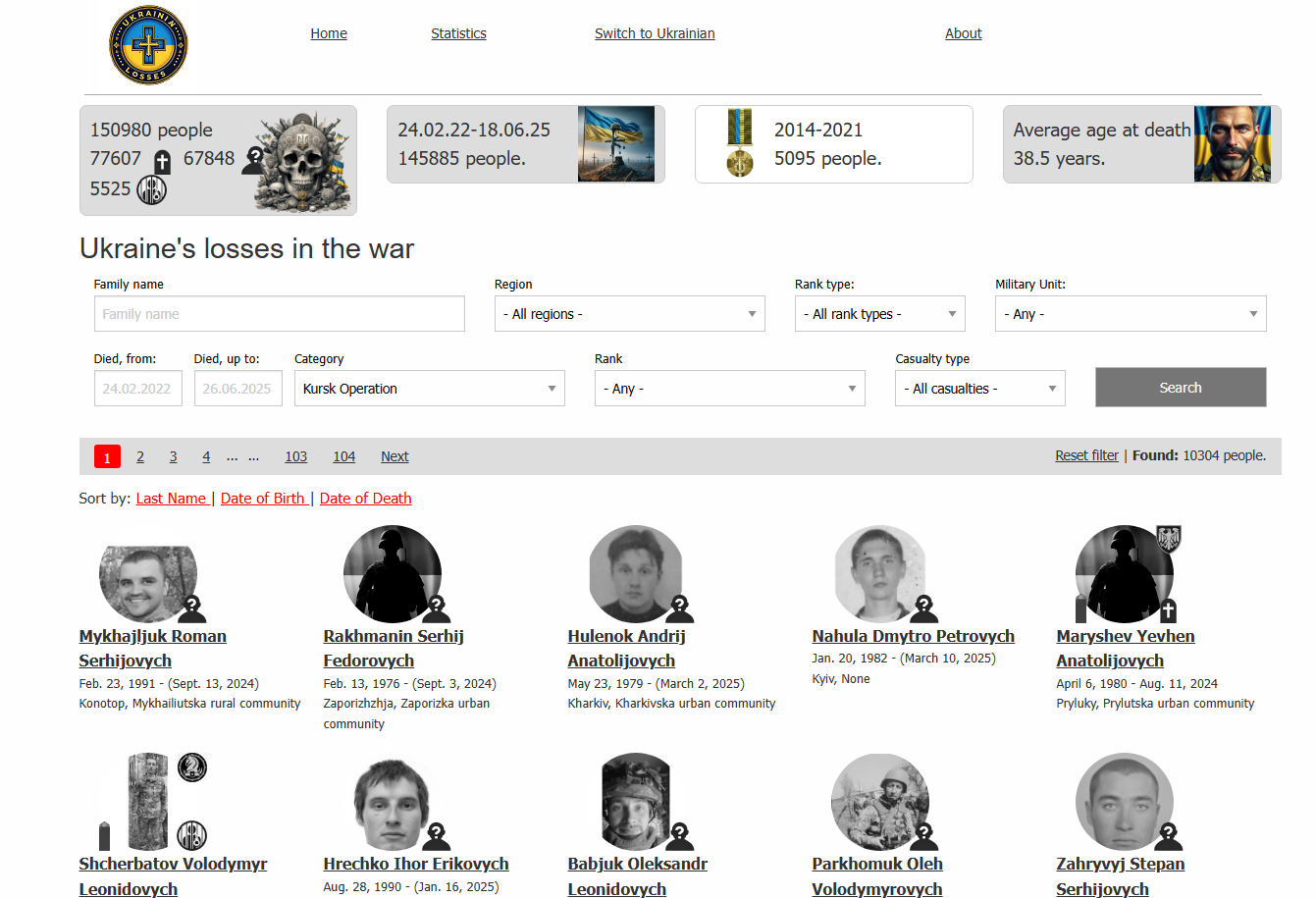Open Maryshev Yevhen Anatolijovych's profile link
The height and width of the screenshot is (898, 1316).
click(x=1126, y=649)
